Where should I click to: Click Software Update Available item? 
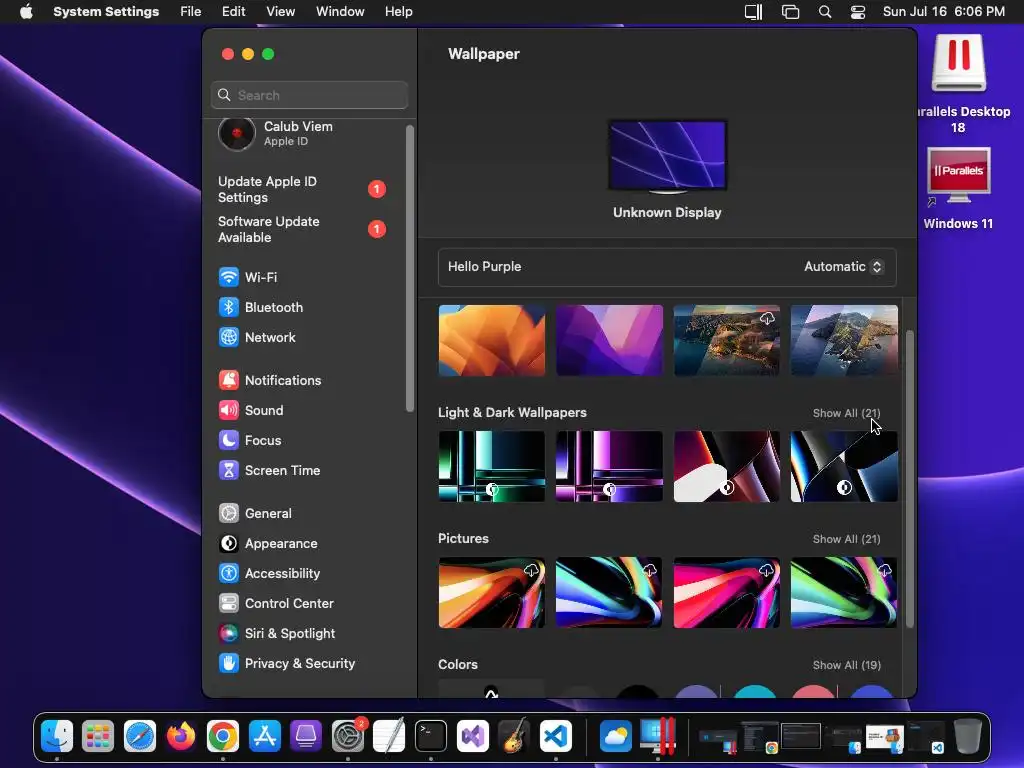coord(302,229)
